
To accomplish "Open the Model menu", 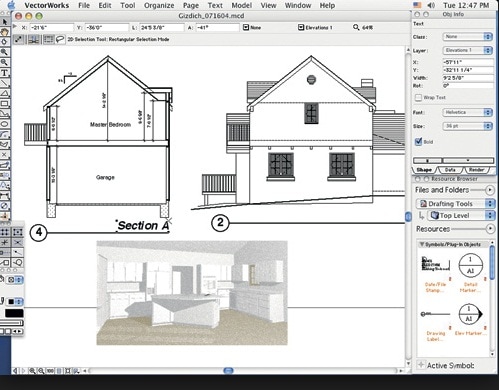I will tap(242, 5).
